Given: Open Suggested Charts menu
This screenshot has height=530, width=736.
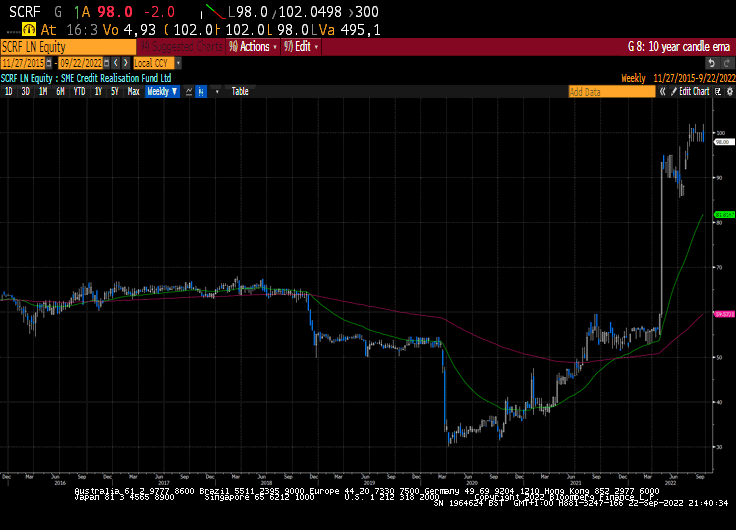Looking at the screenshot, I should [x=182, y=47].
